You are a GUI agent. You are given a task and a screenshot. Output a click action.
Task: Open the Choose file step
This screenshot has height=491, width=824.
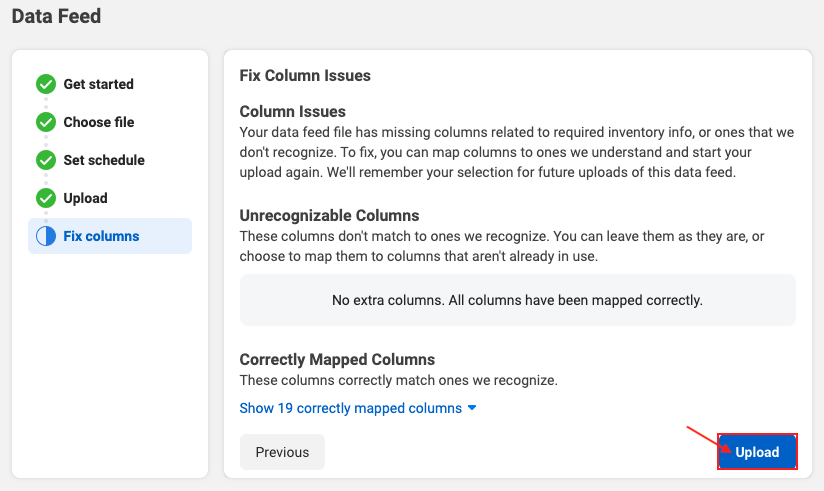click(99, 122)
